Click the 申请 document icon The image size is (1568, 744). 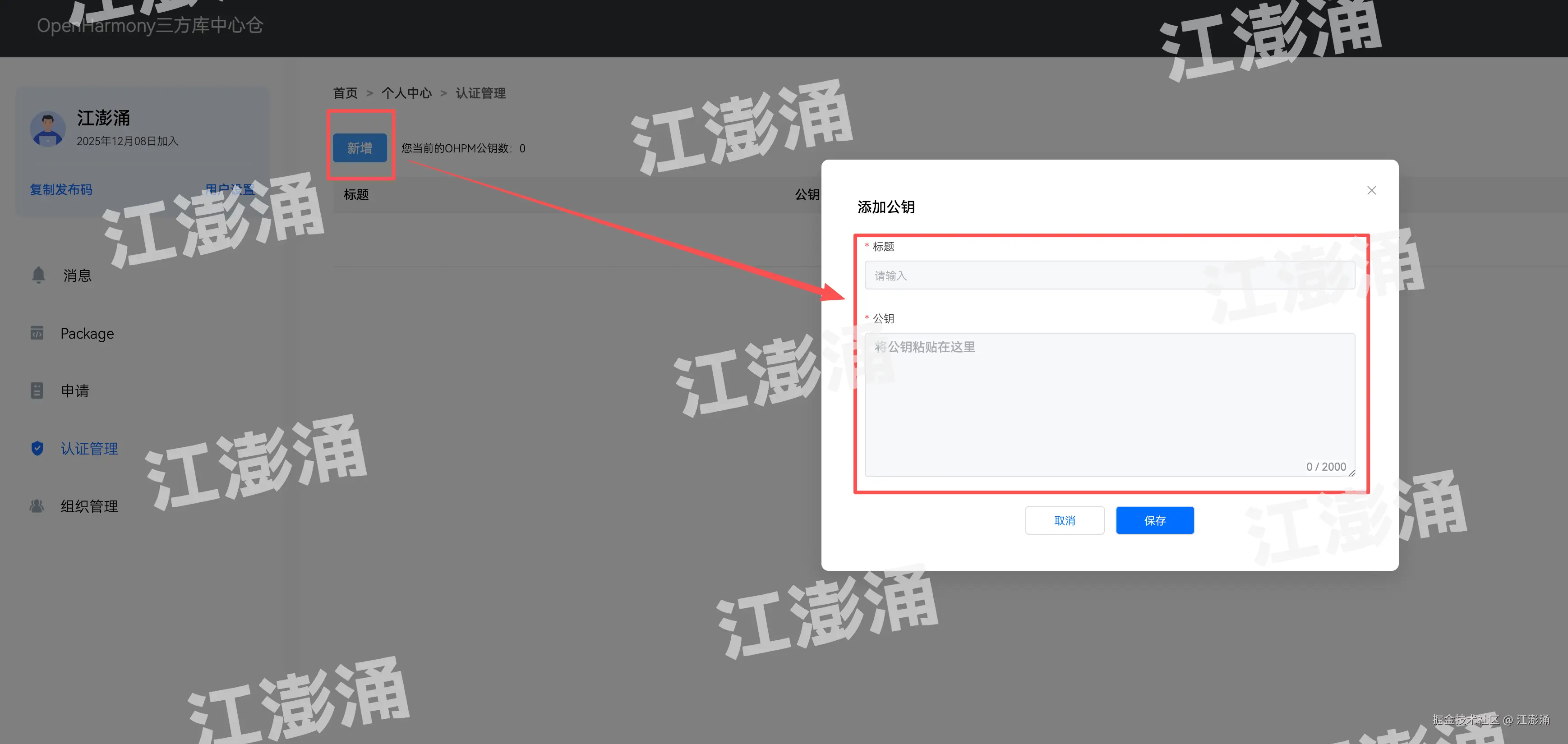(x=37, y=390)
